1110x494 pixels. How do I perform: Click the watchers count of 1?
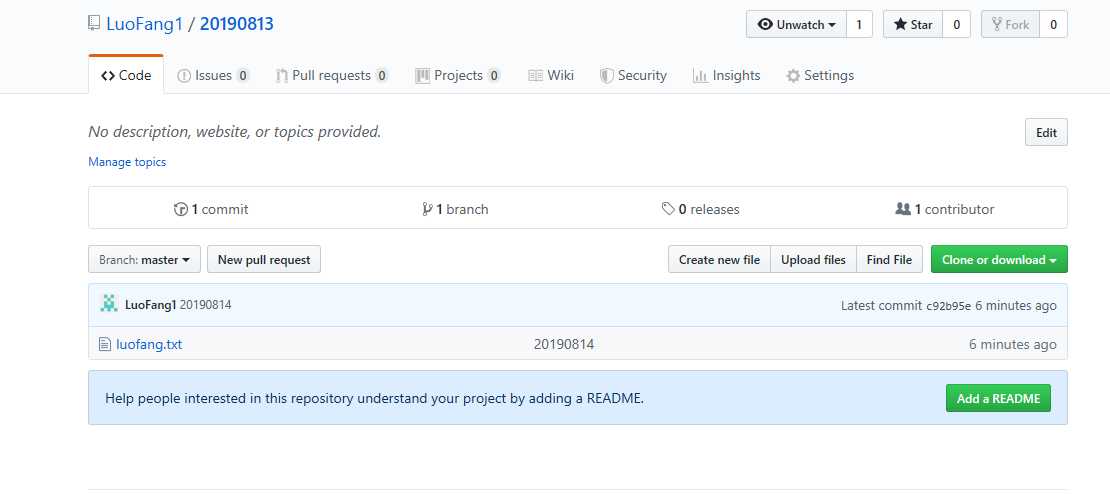pos(859,25)
